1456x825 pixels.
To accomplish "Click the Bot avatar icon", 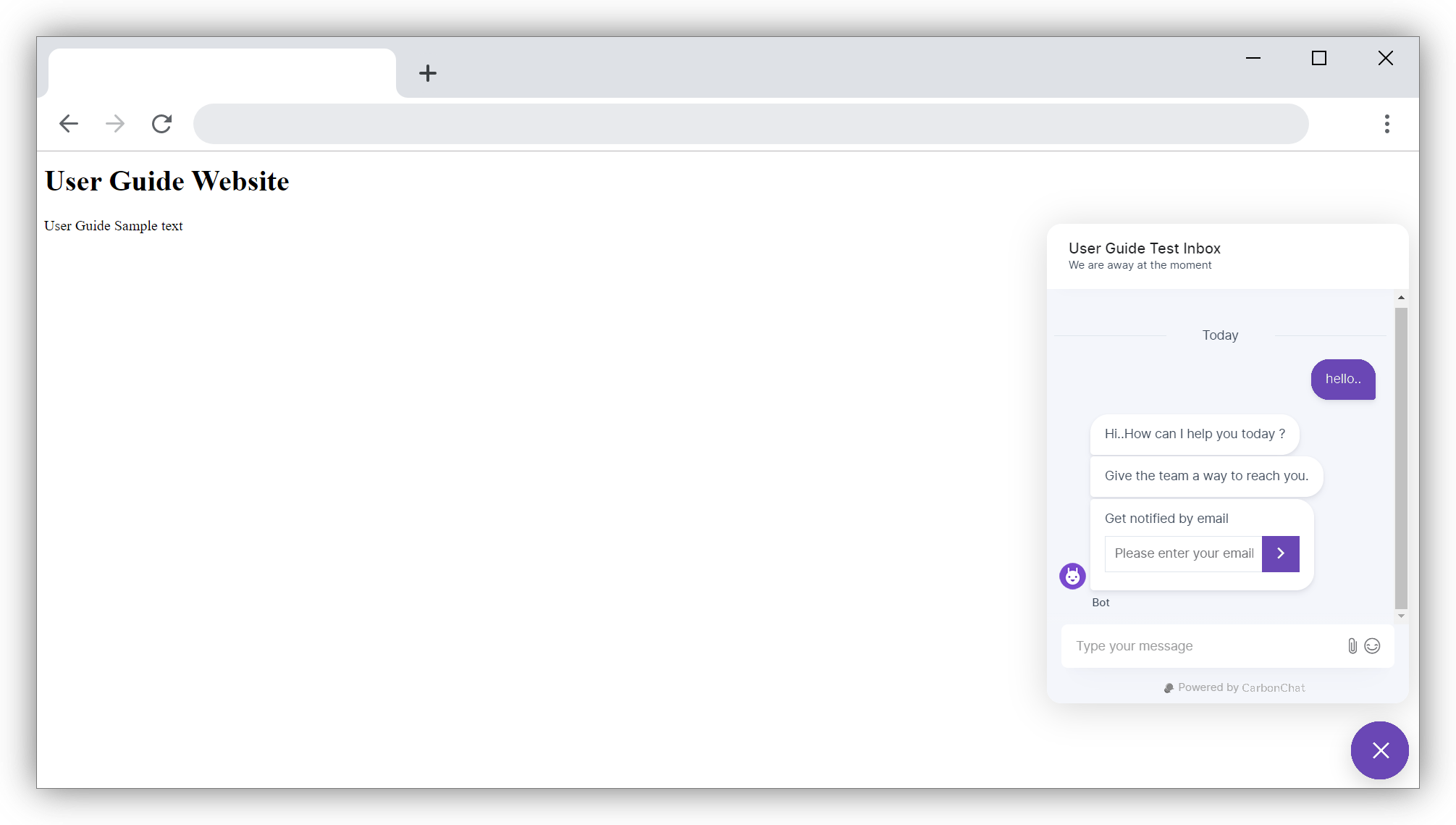I will (x=1072, y=577).
